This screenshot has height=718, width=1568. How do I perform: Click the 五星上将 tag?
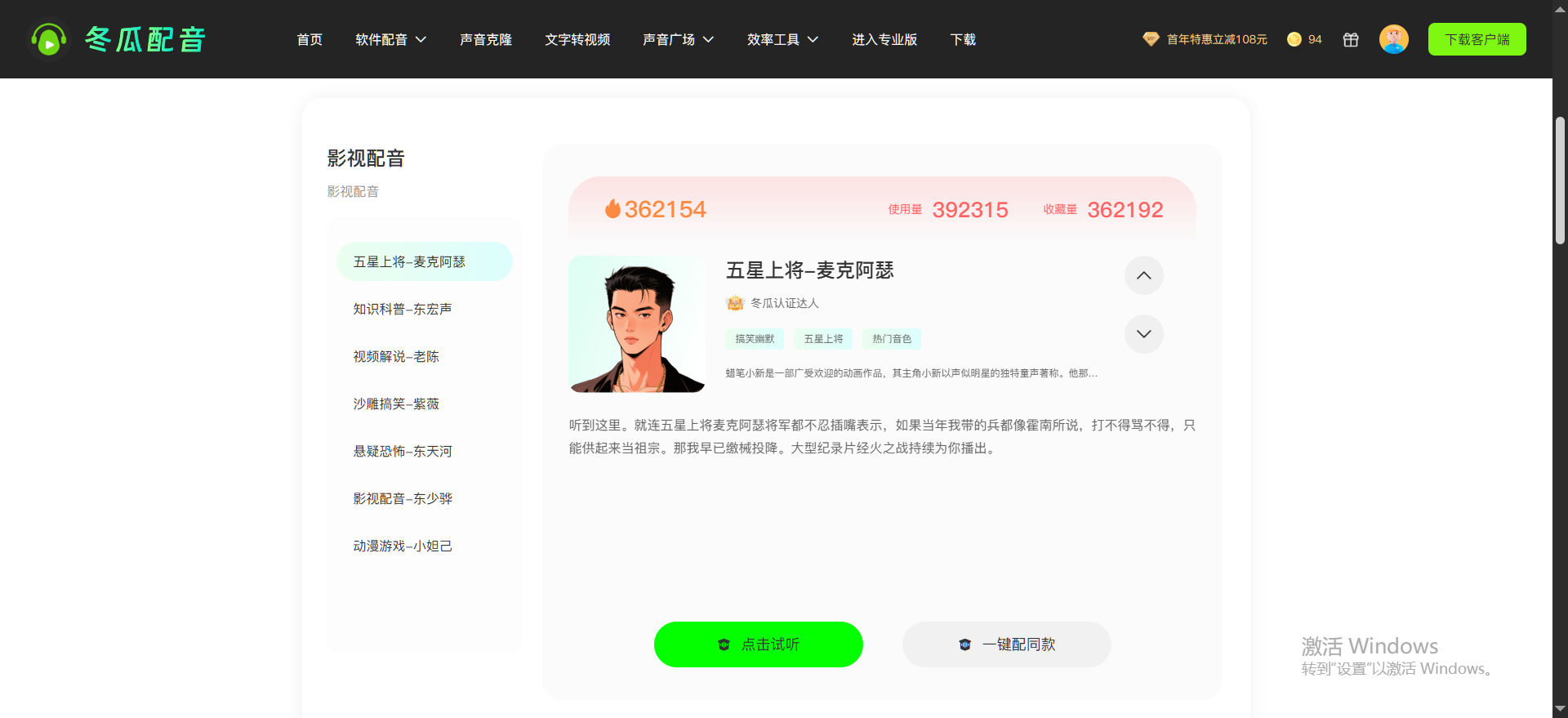click(823, 339)
